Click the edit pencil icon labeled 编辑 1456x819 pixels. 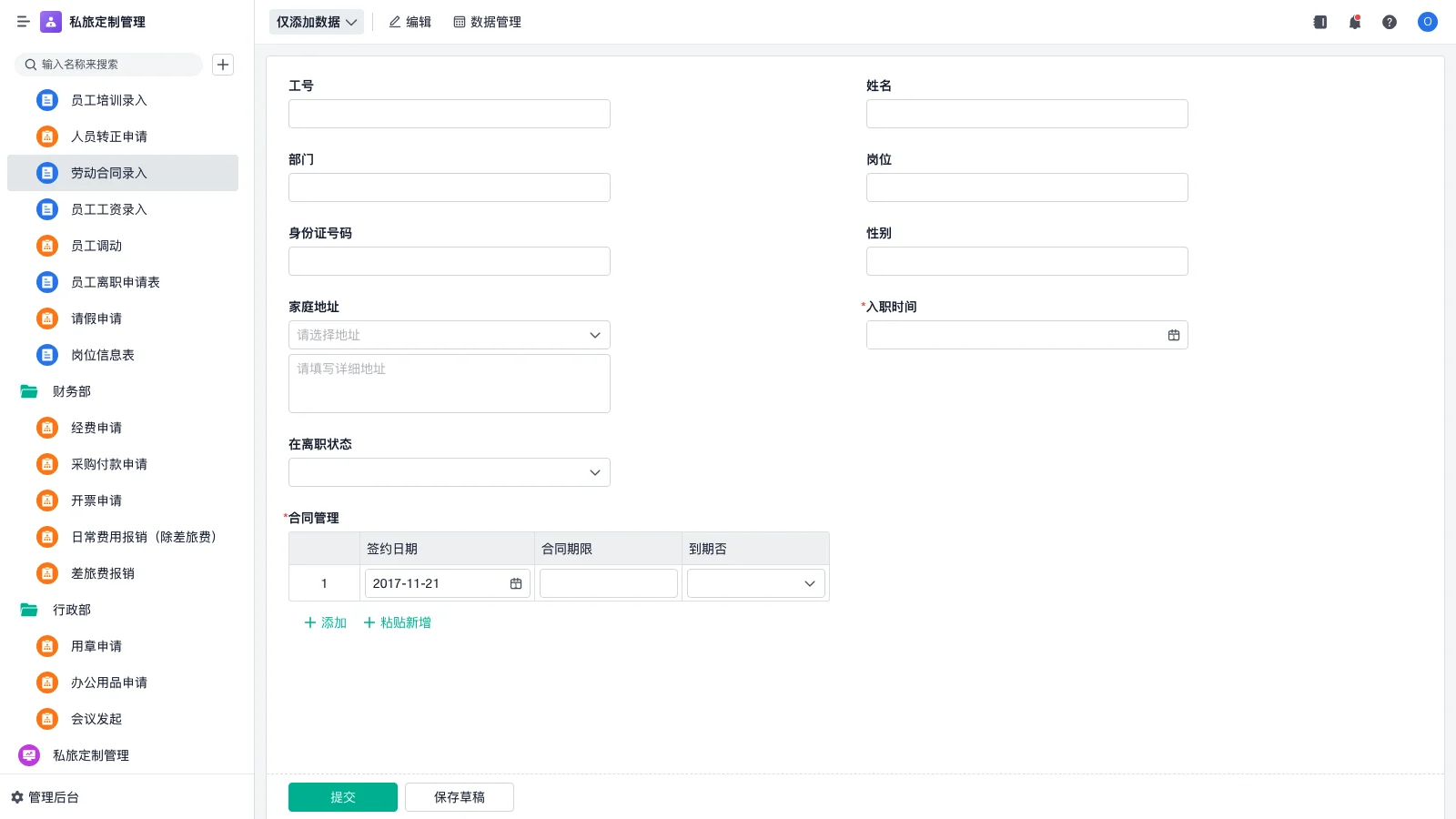click(x=409, y=22)
